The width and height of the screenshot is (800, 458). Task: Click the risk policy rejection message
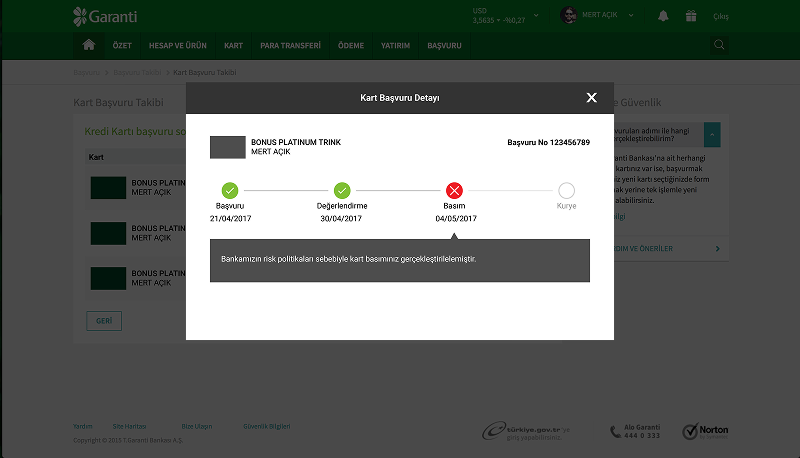pyautogui.click(x=348, y=259)
